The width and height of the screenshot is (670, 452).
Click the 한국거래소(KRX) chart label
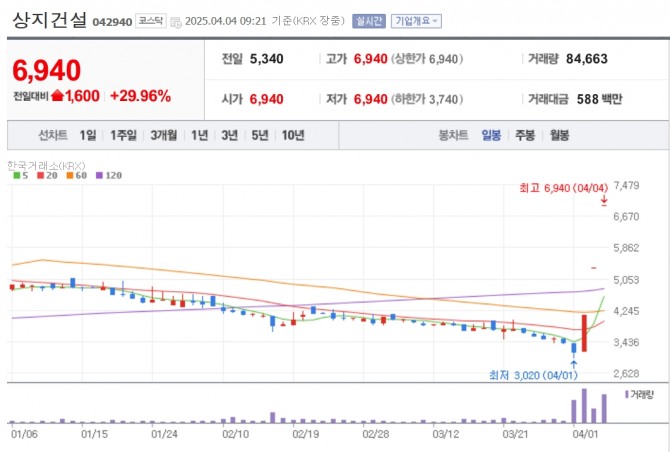click(x=46, y=165)
